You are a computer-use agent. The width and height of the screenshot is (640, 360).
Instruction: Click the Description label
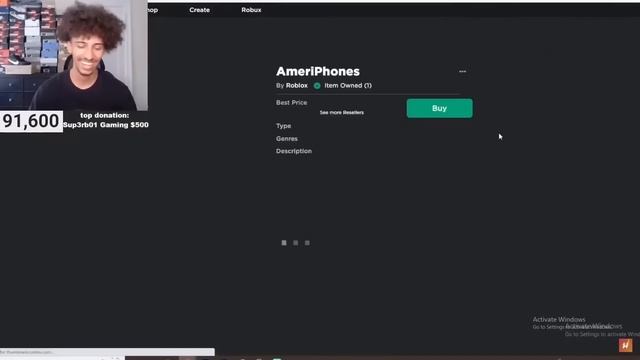[x=294, y=151]
